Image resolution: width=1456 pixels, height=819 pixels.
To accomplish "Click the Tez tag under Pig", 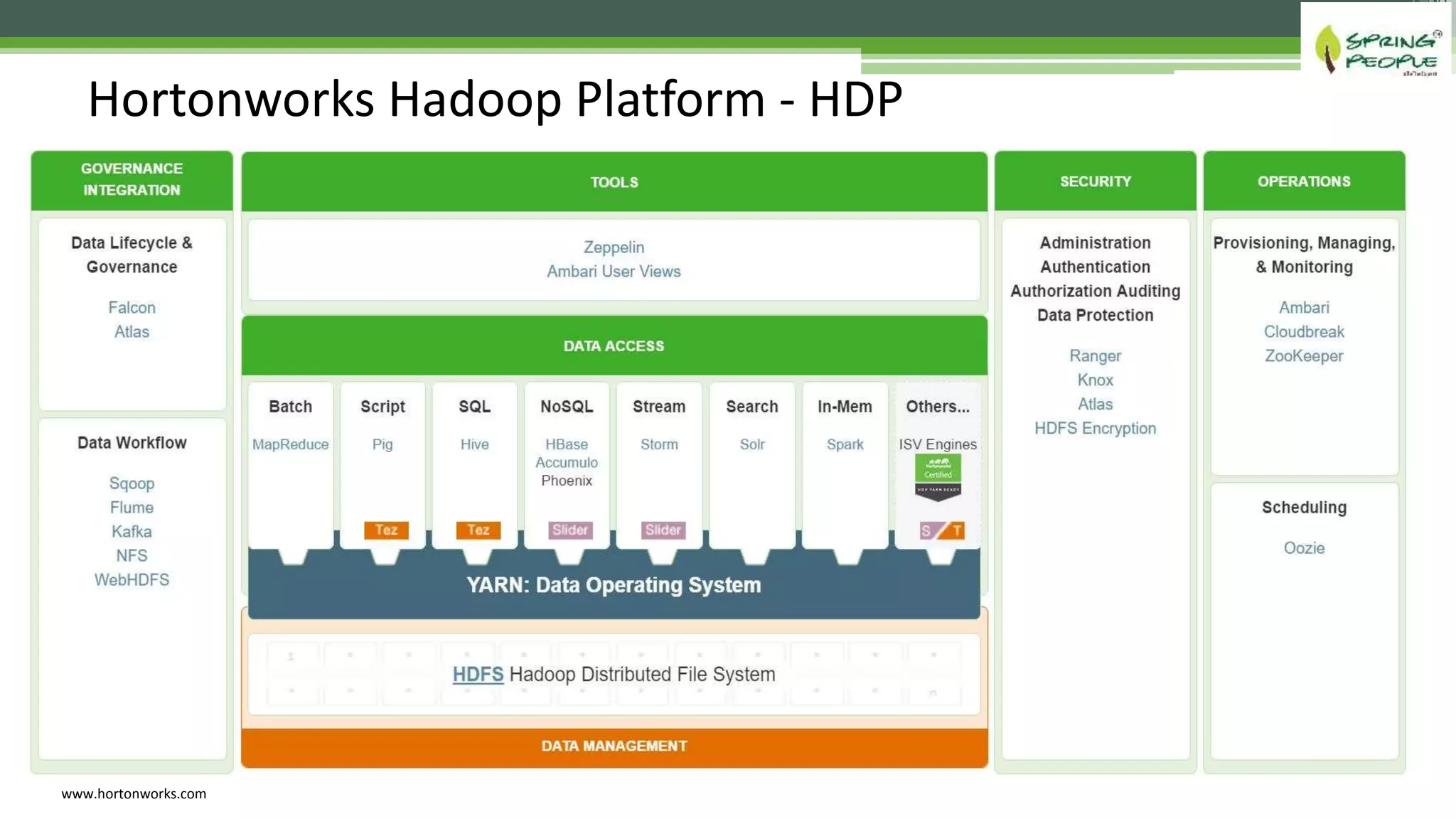I will click(386, 530).
